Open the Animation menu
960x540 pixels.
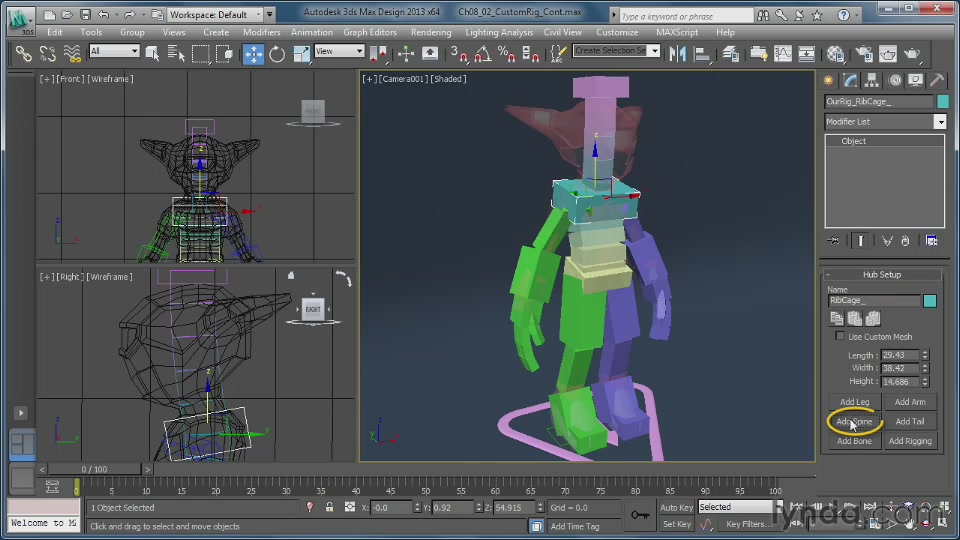(312, 32)
